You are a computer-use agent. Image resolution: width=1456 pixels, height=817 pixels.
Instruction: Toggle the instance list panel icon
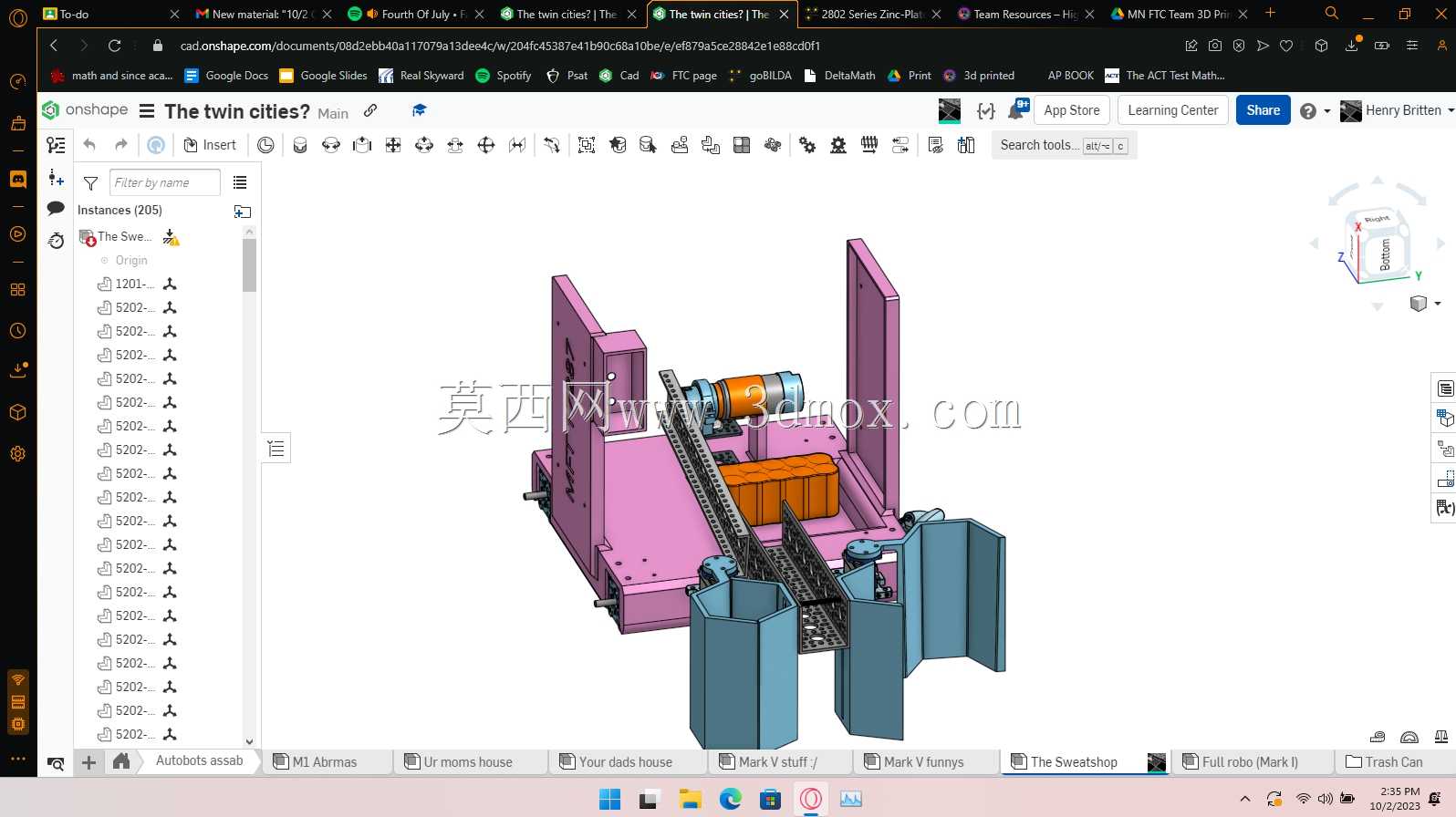pos(56,145)
